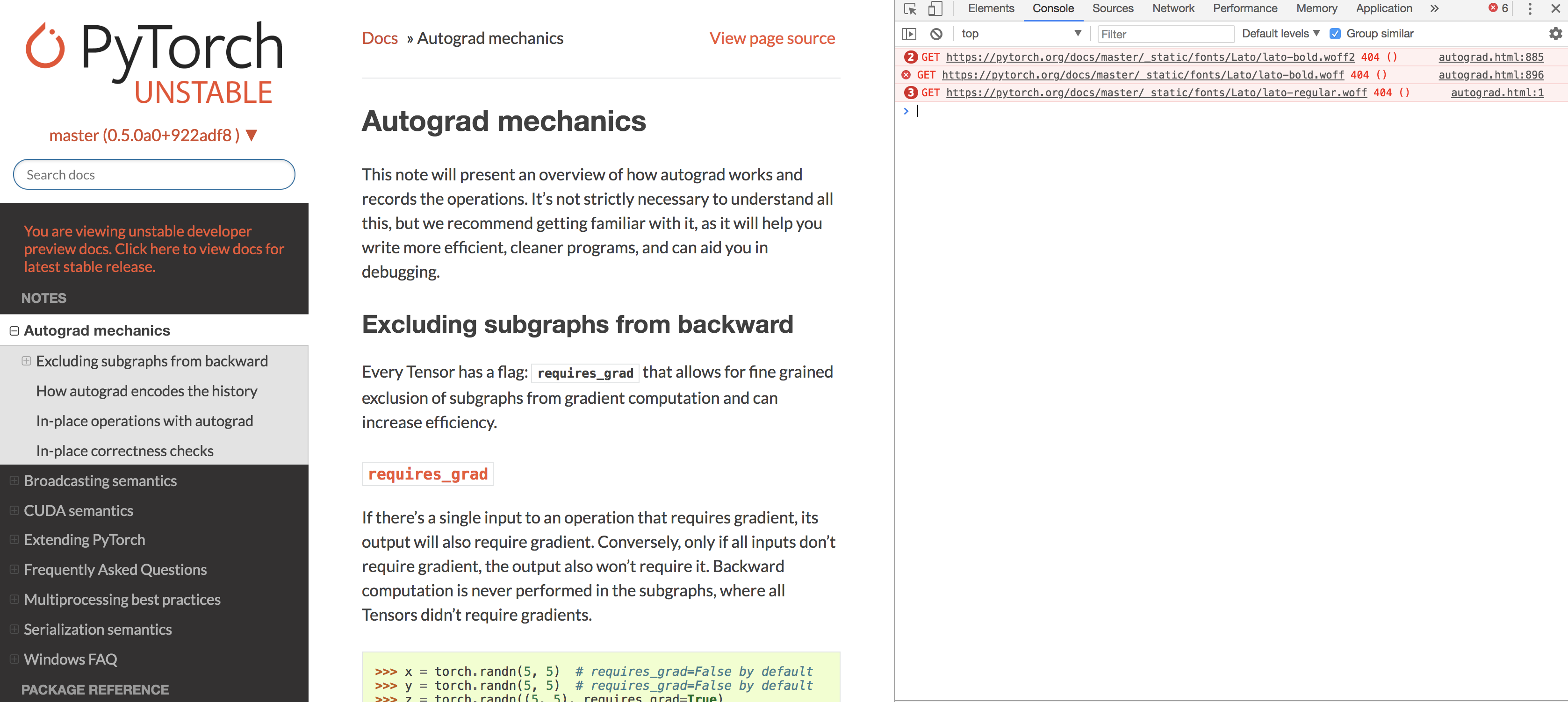Click the red error count badge showing 6
Screen dimensions: 1568x702
pos(1499,8)
